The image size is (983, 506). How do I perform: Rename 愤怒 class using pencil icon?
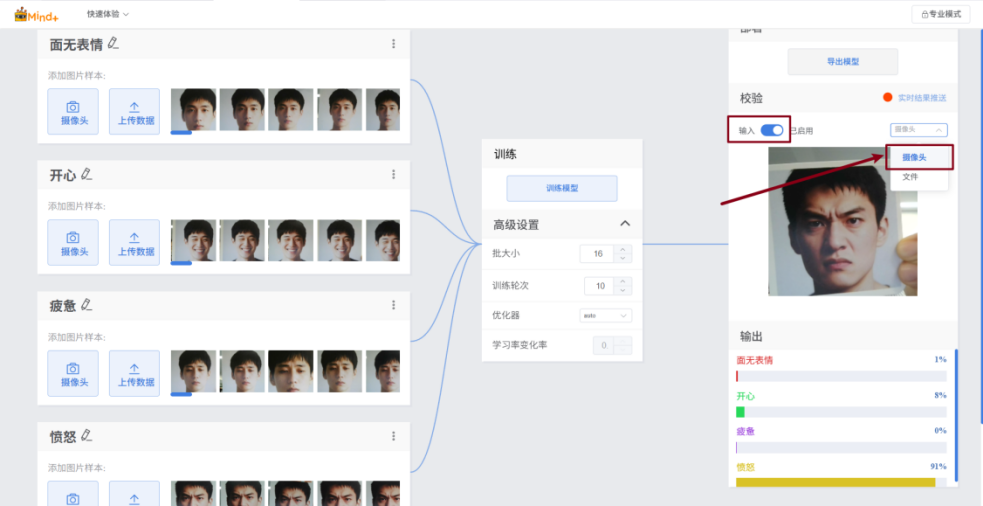(87, 435)
